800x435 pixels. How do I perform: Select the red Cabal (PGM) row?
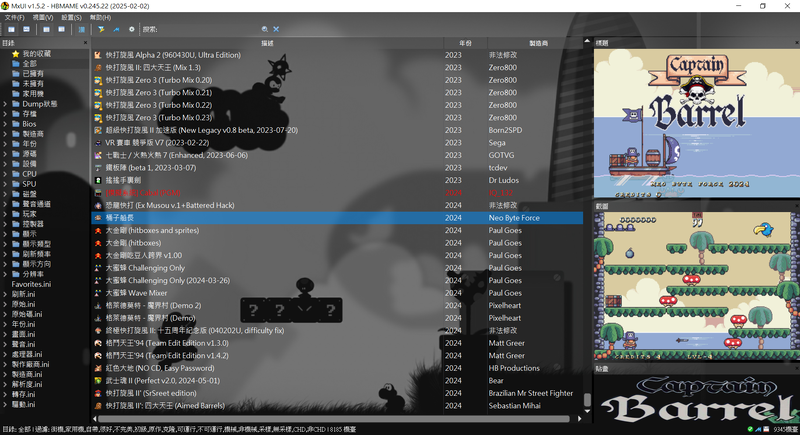pos(337,193)
